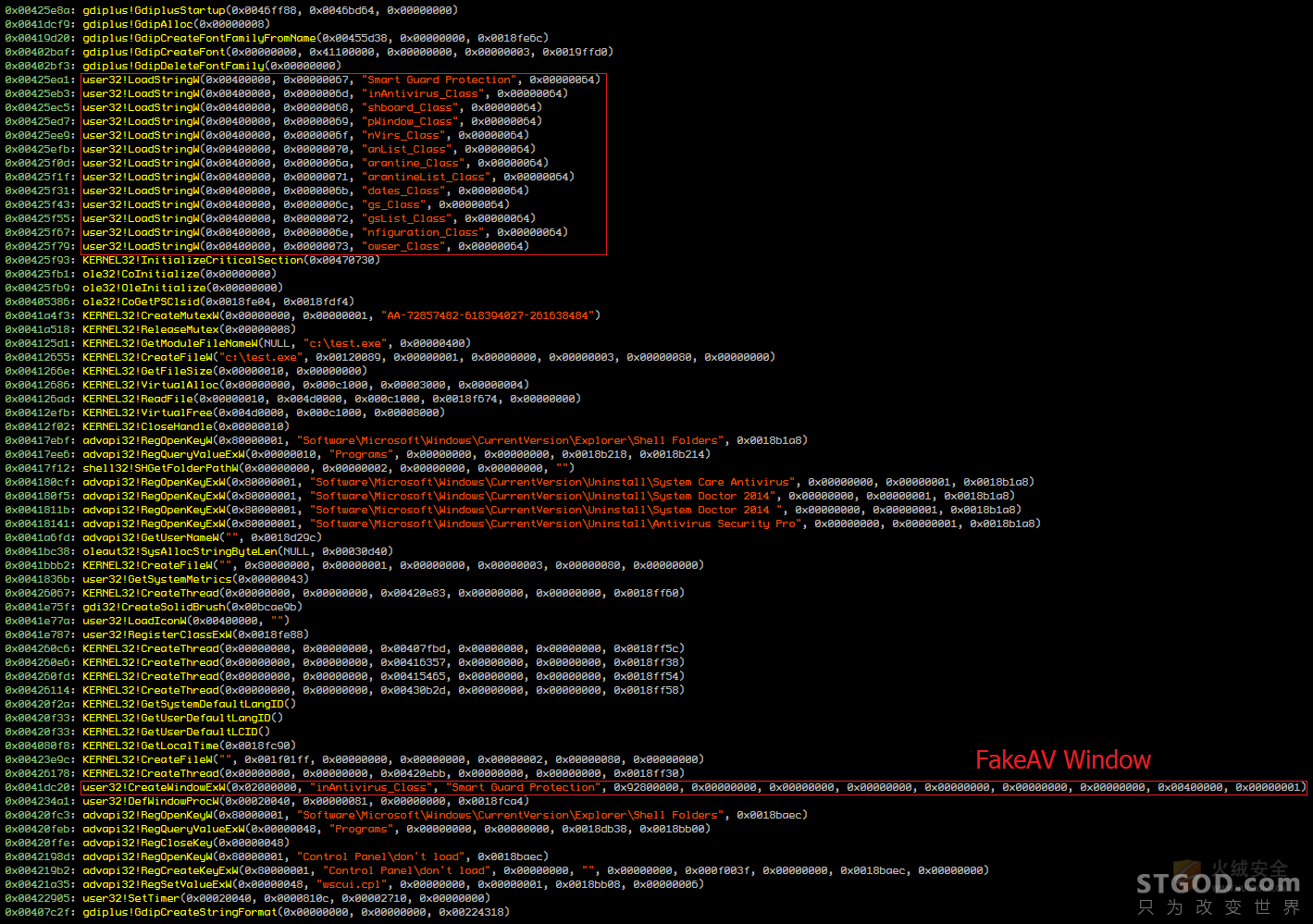Select the gdiplus!GdipDeleteFontFamily line
The height and width of the screenshot is (924, 1313).
[173, 66]
